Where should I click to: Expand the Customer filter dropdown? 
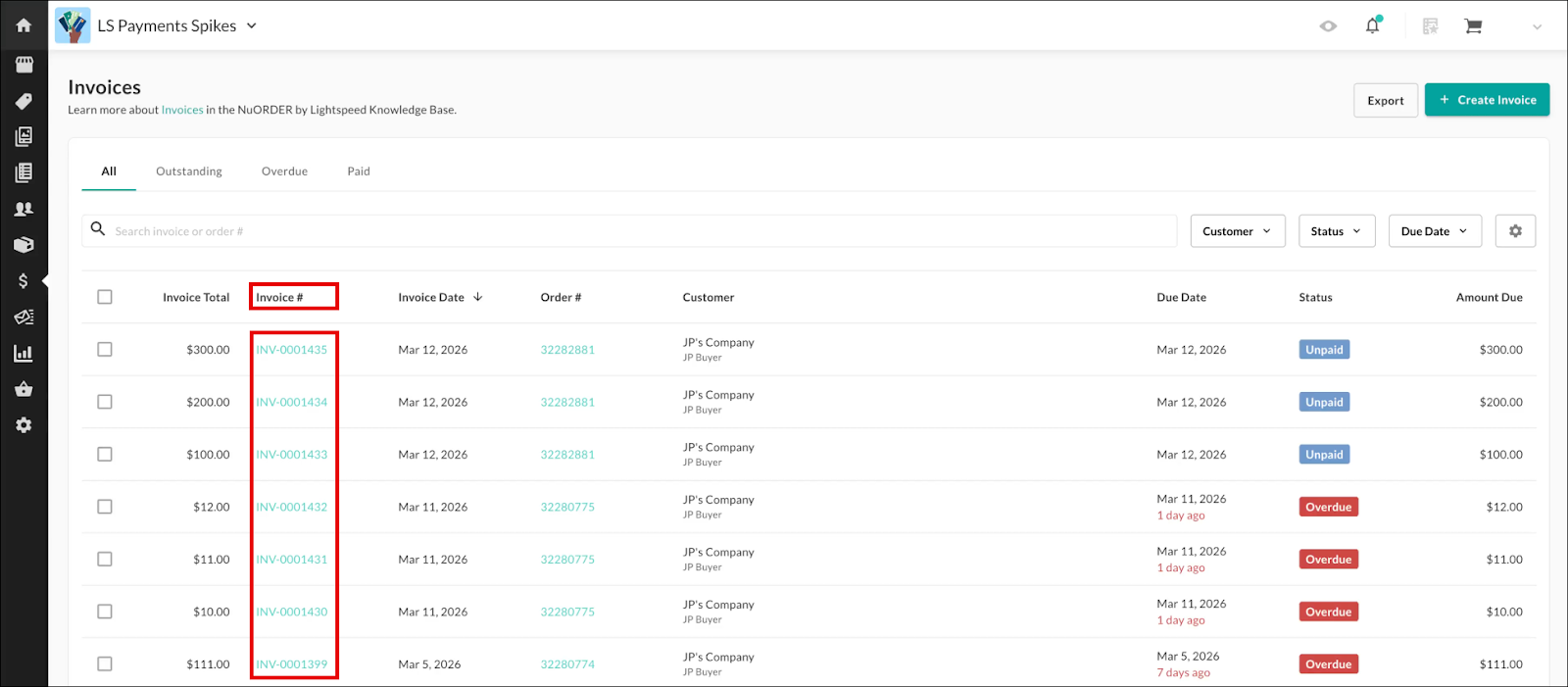point(1237,231)
